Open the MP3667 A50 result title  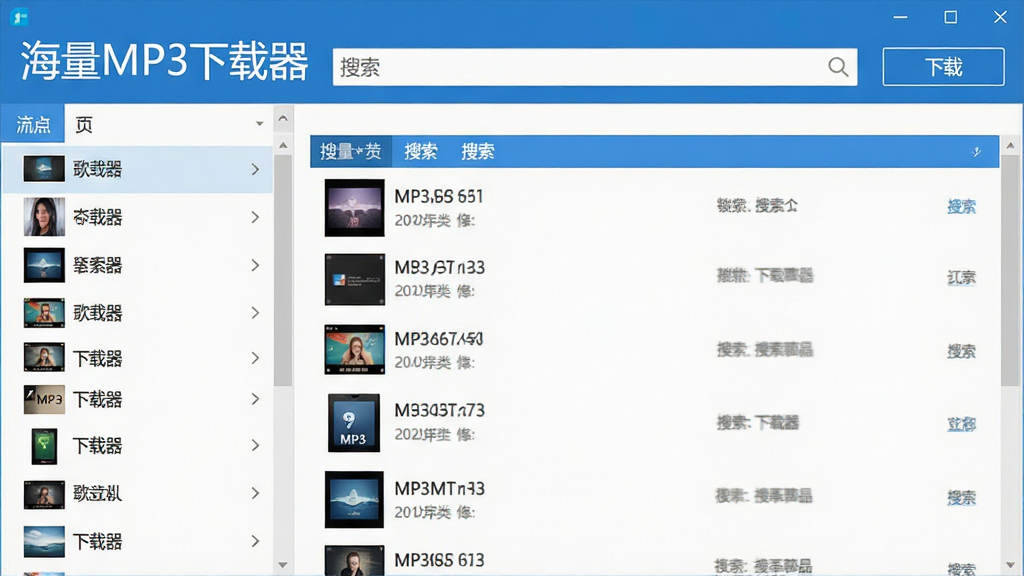pos(439,339)
